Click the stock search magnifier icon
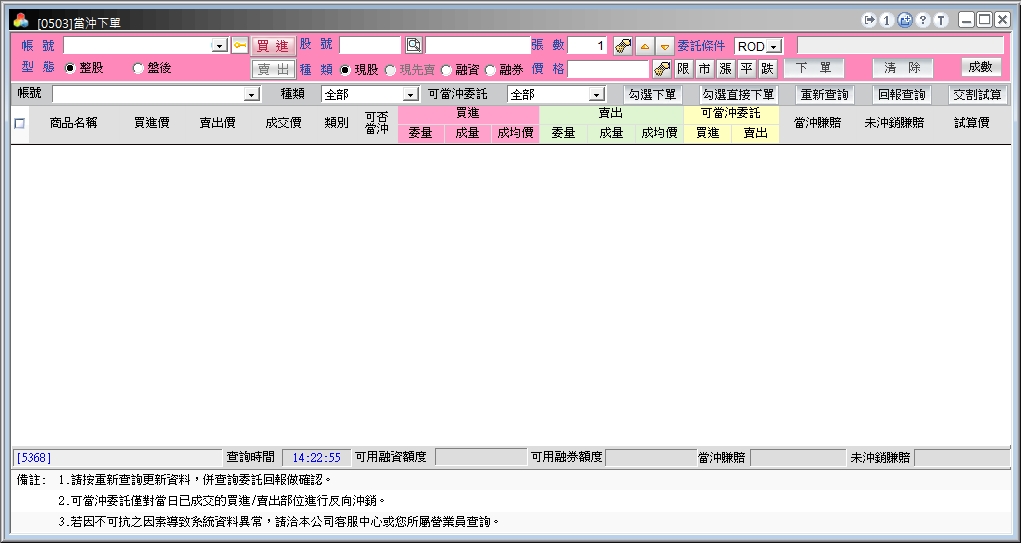 [x=413, y=46]
